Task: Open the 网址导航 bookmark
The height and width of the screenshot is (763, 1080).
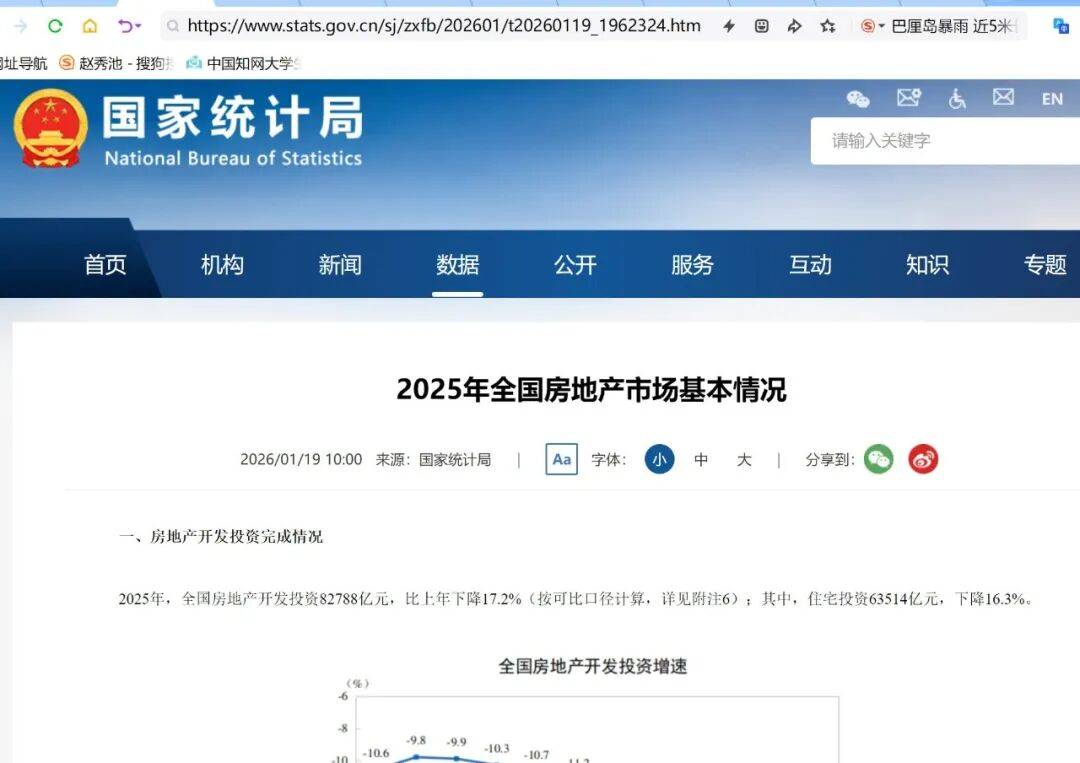Action: point(23,63)
